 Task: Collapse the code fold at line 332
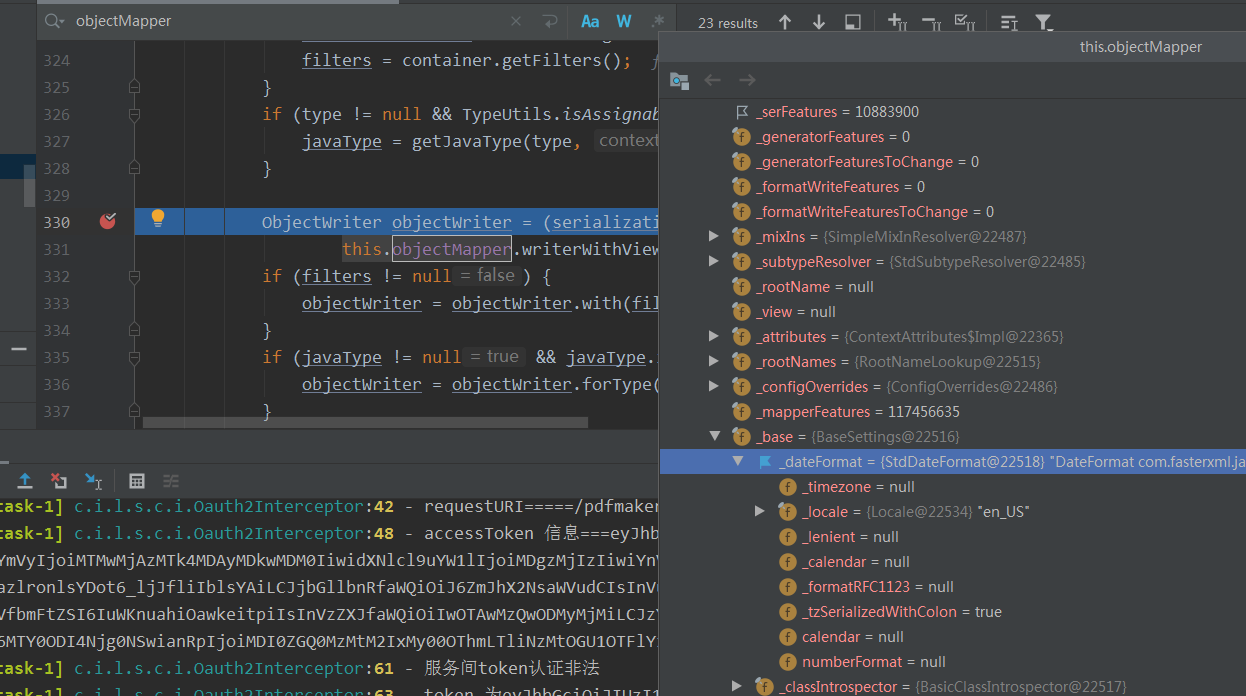point(134,276)
